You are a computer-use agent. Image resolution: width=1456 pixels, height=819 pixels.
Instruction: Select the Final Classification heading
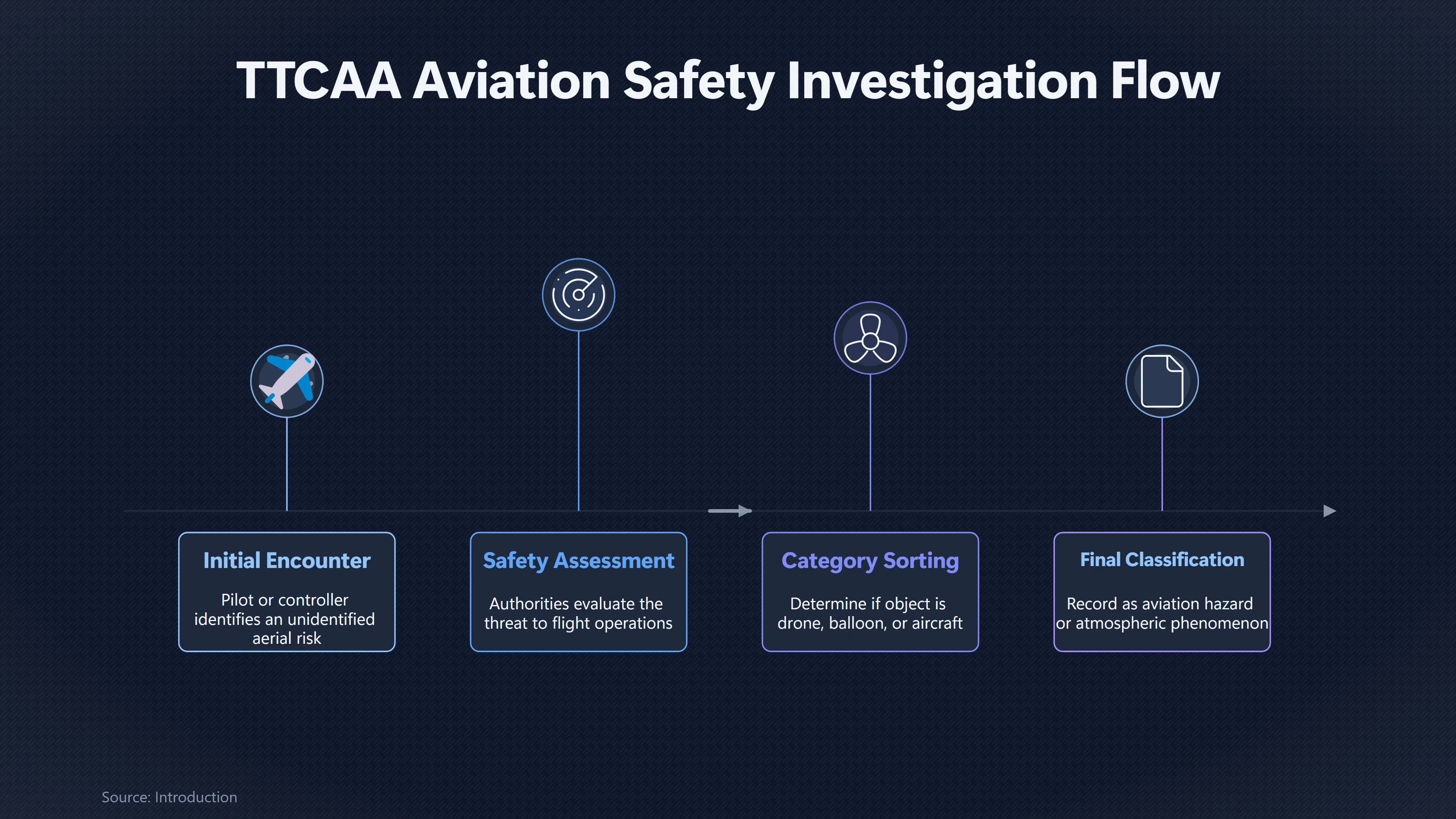pos(1162,560)
